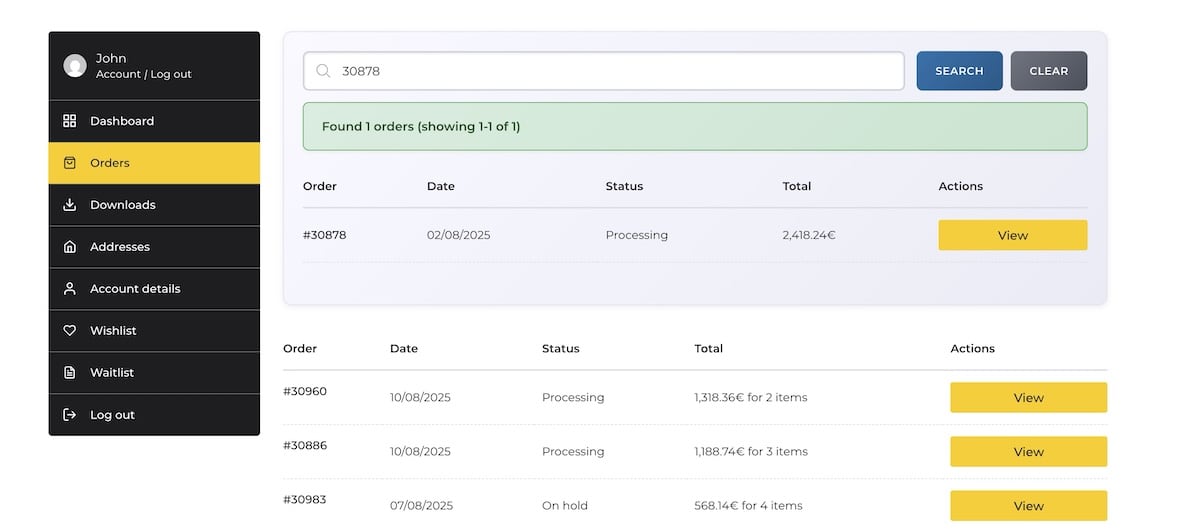Click '1,188.74€ for 3 items'

coord(751,451)
